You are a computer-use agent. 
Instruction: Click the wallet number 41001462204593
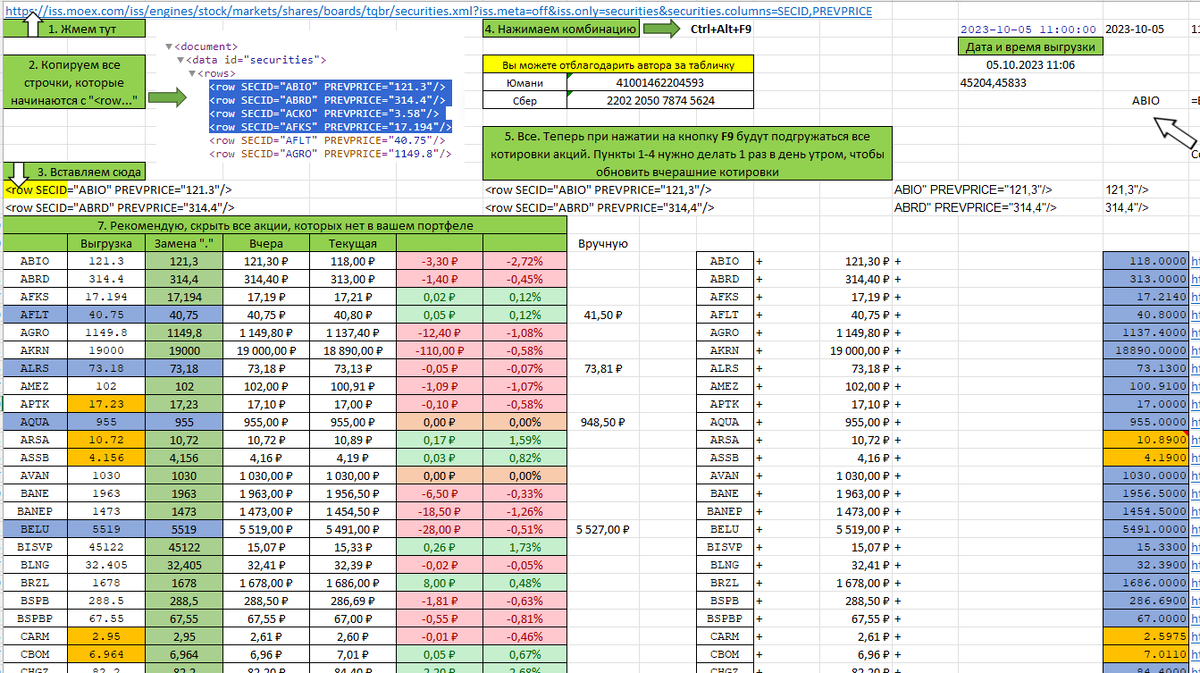(x=660, y=83)
